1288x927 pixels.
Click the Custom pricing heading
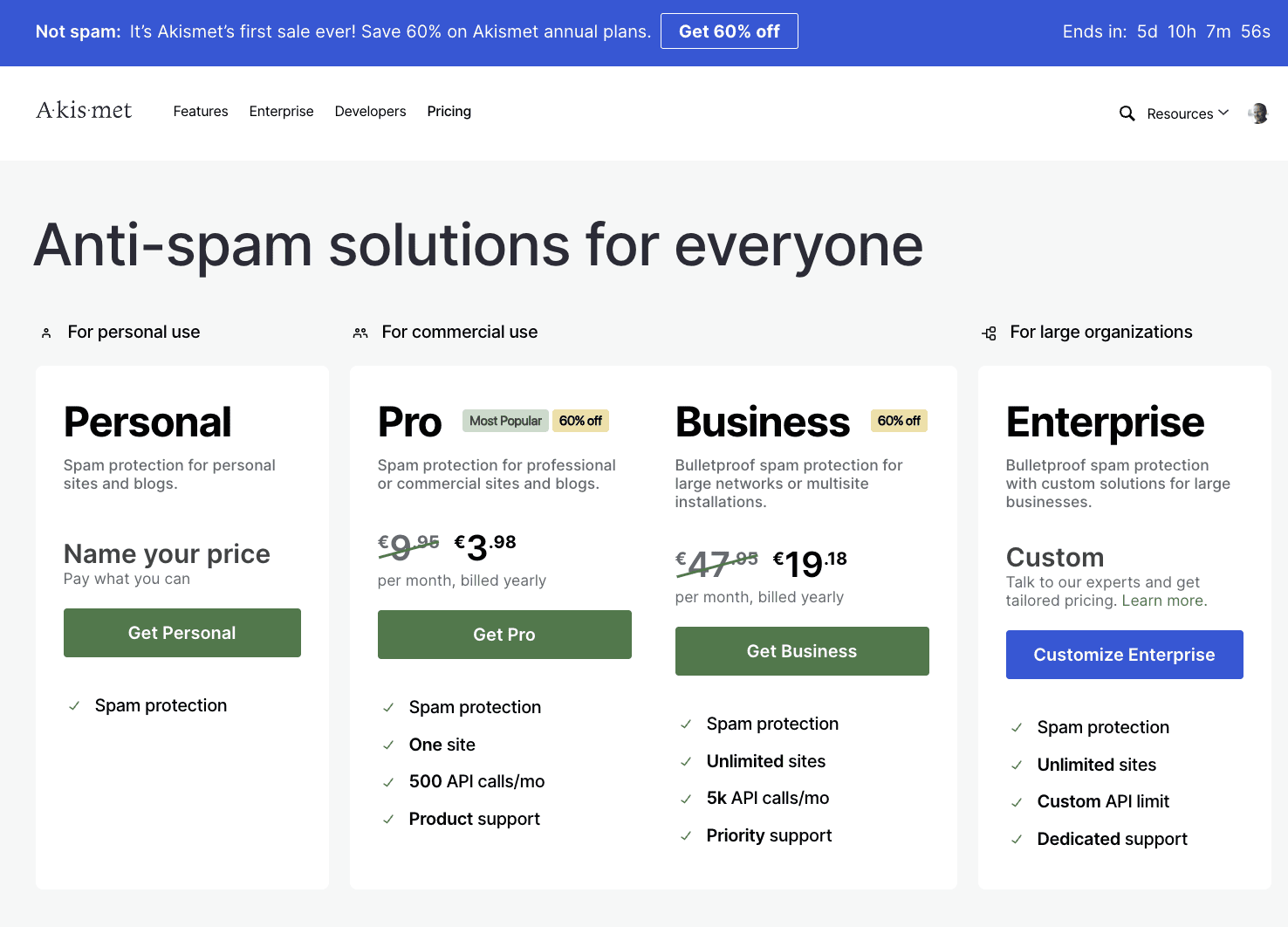[x=1055, y=557]
